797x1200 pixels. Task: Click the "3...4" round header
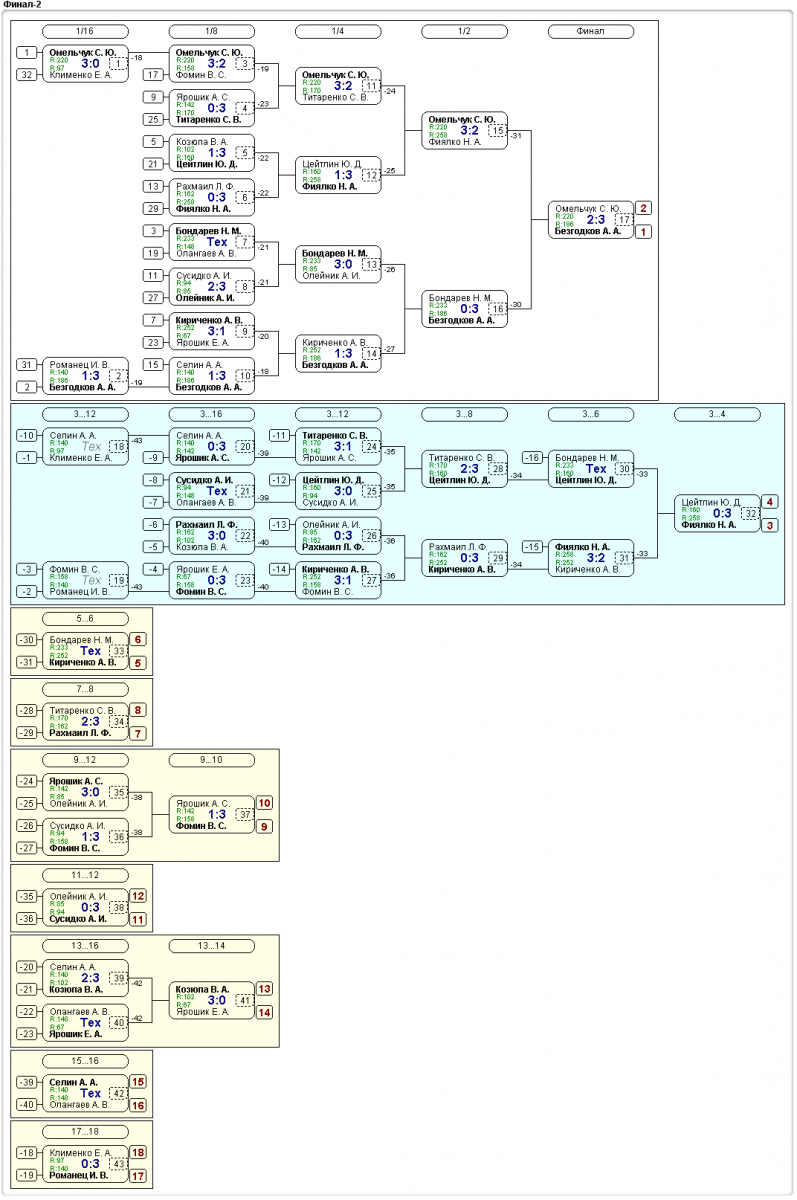[x=717, y=414]
